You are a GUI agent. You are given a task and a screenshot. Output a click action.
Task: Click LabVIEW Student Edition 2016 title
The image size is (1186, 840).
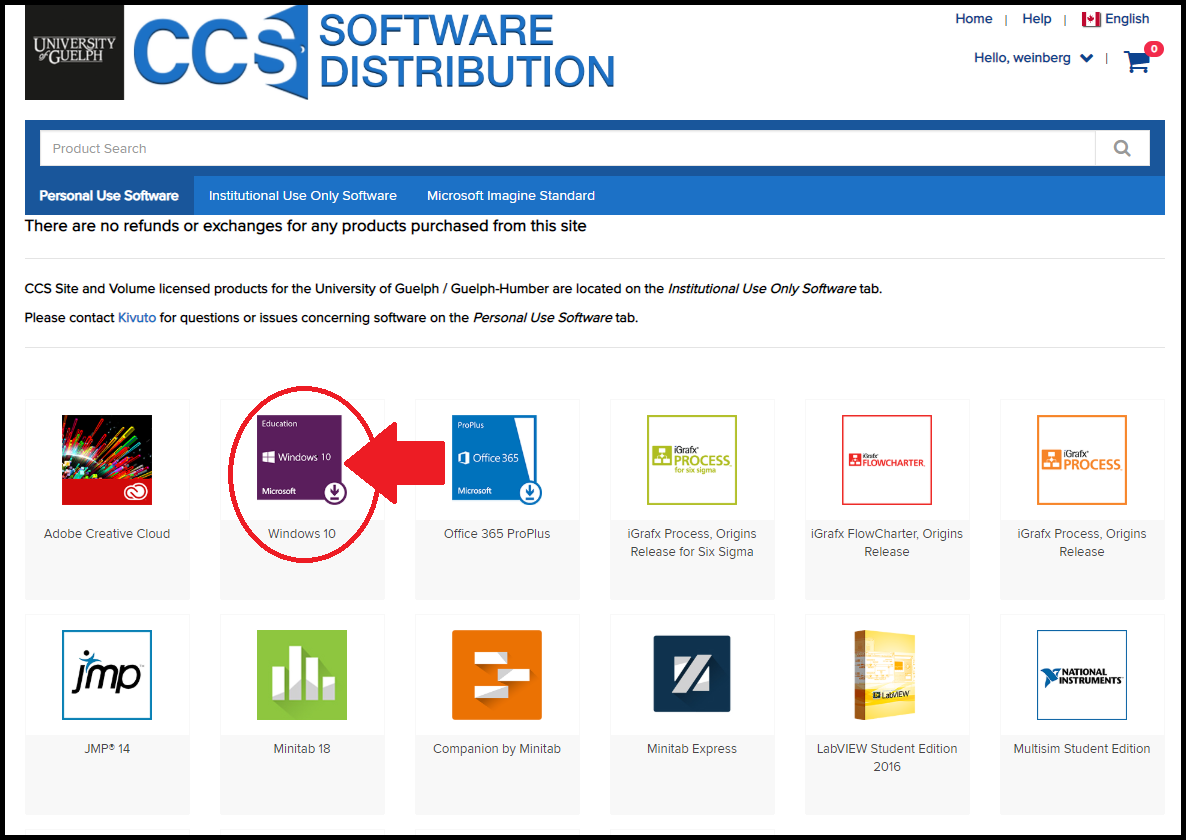pyautogui.click(x=886, y=758)
